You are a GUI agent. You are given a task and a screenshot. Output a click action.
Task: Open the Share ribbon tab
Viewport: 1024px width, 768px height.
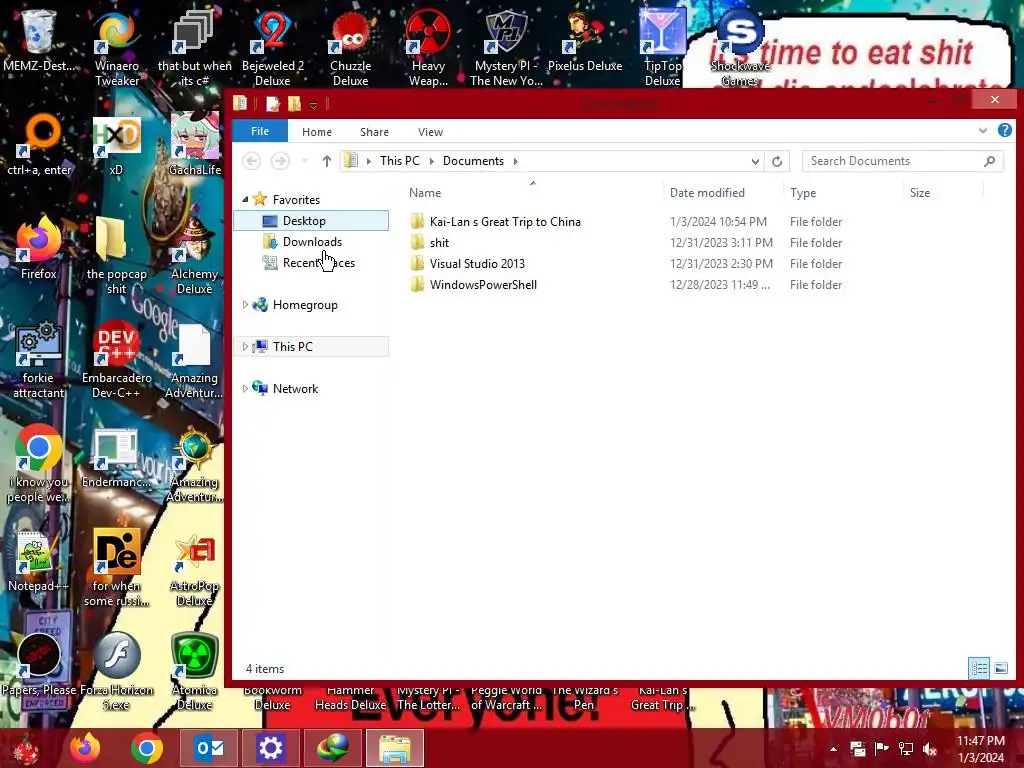(x=374, y=132)
